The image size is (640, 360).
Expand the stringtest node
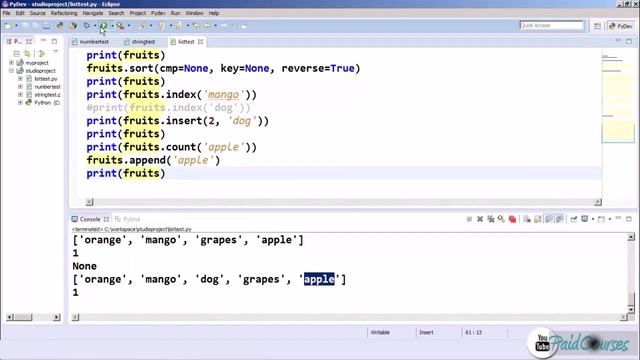(20, 94)
